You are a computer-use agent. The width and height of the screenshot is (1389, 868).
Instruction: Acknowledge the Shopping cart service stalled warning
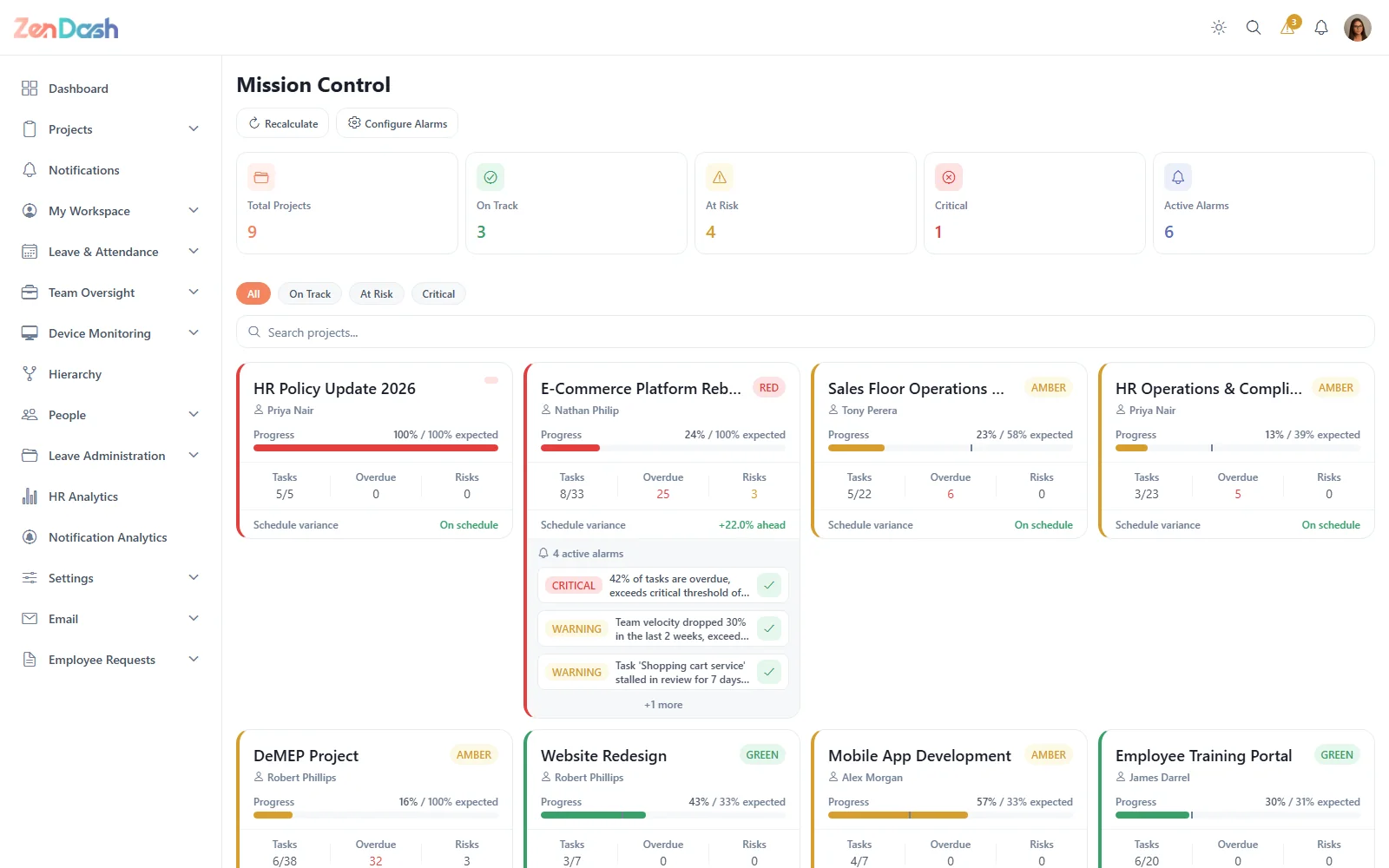click(x=769, y=672)
